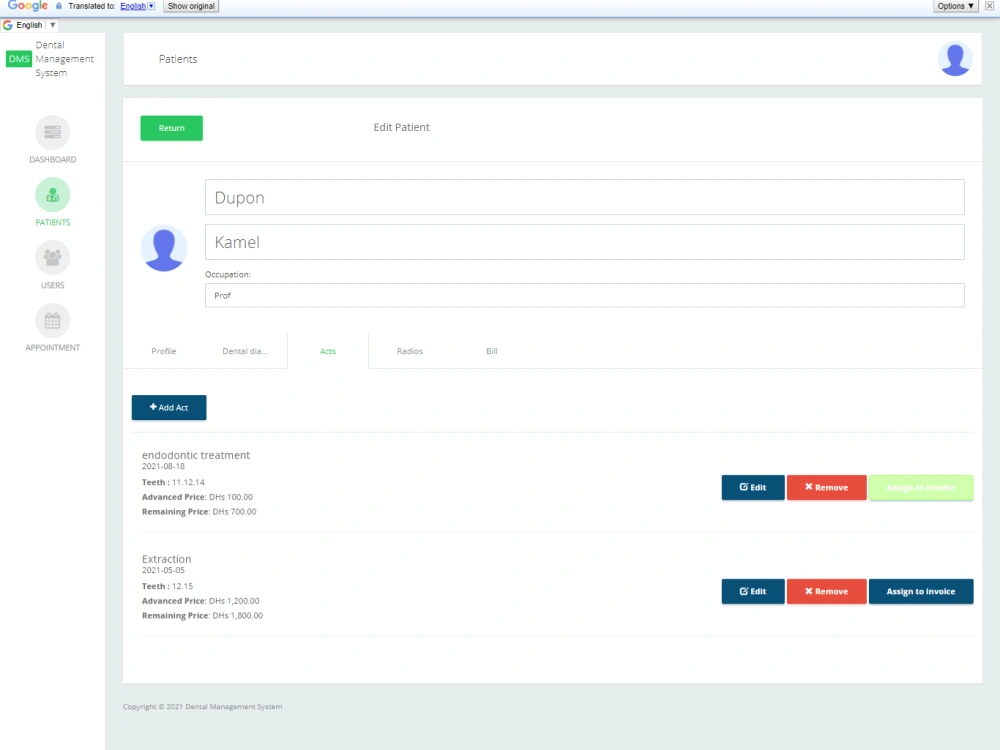Click the Patients page heading
This screenshot has height=750, width=1000.
click(x=178, y=59)
